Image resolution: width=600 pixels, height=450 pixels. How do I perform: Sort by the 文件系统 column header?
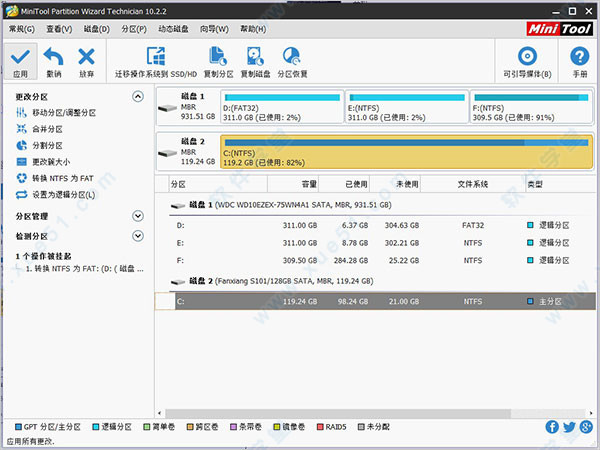coord(473,184)
